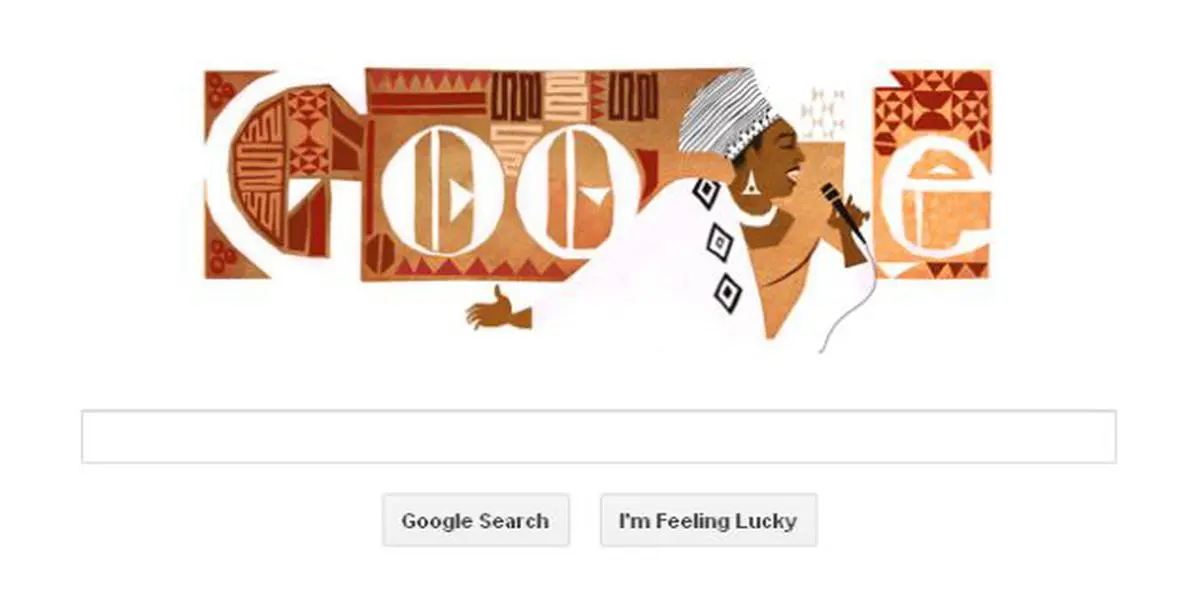Click the microphone held by the singer
Viewport: 1200px width, 615px height.
(x=842, y=212)
